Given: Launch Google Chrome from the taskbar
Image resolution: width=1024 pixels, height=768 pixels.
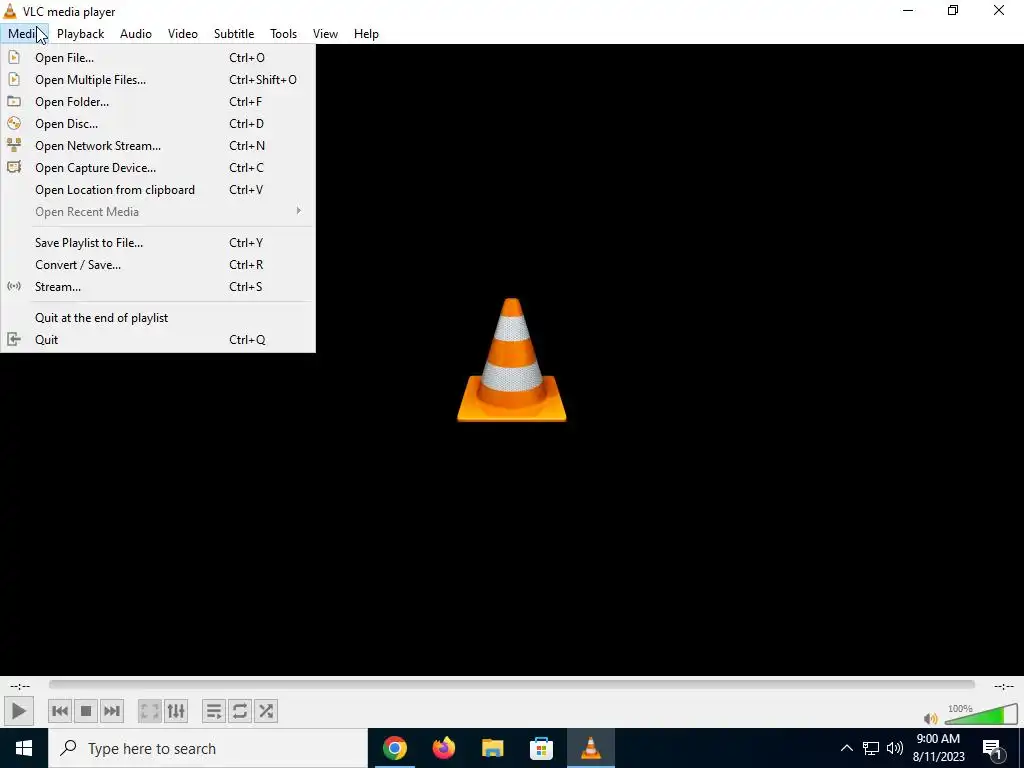Looking at the screenshot, I should pos(394,748).
